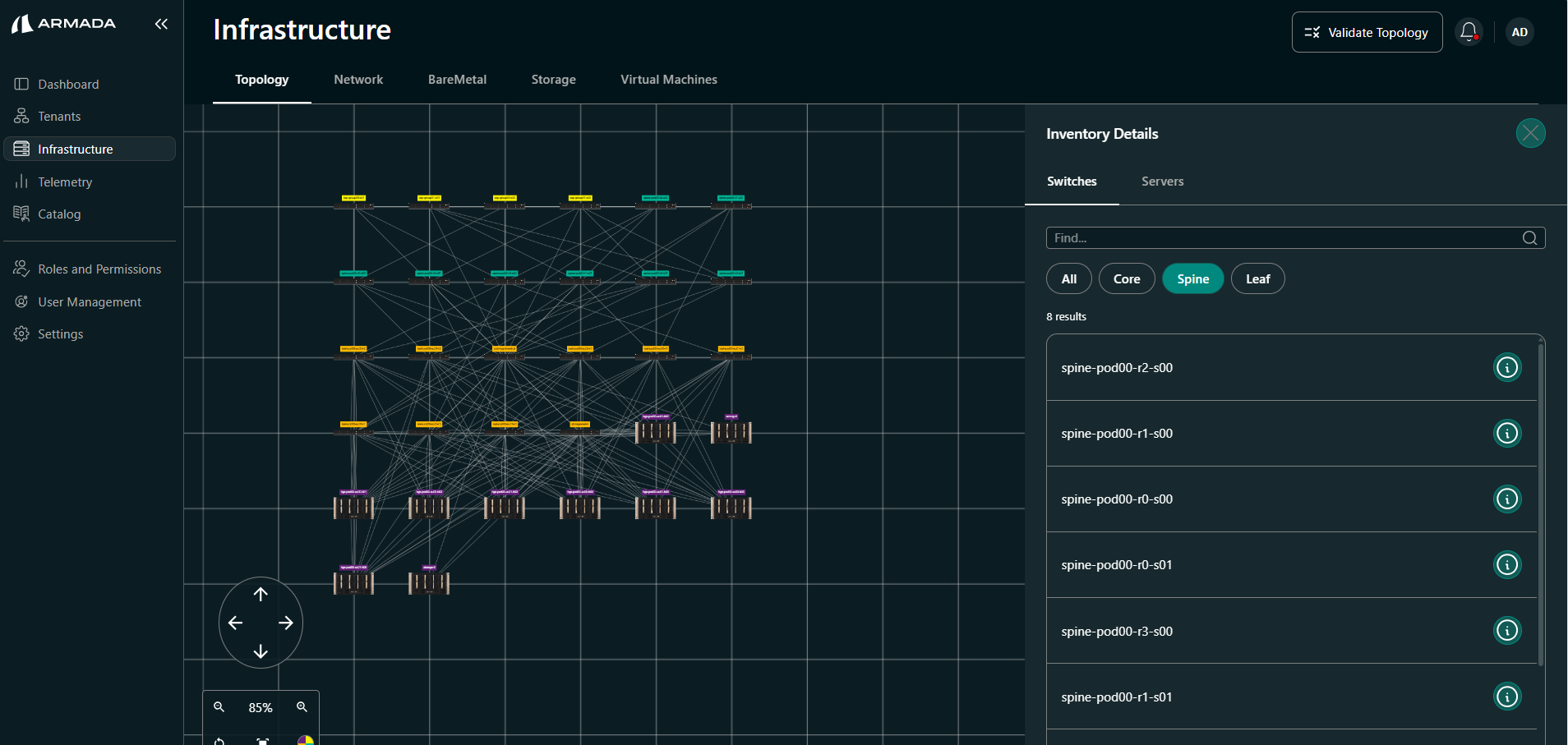This screenshot has height=745, width=1568.
Task: Switch to the Servers tab
Action: pyautogui.click(x=1162, y=182)
